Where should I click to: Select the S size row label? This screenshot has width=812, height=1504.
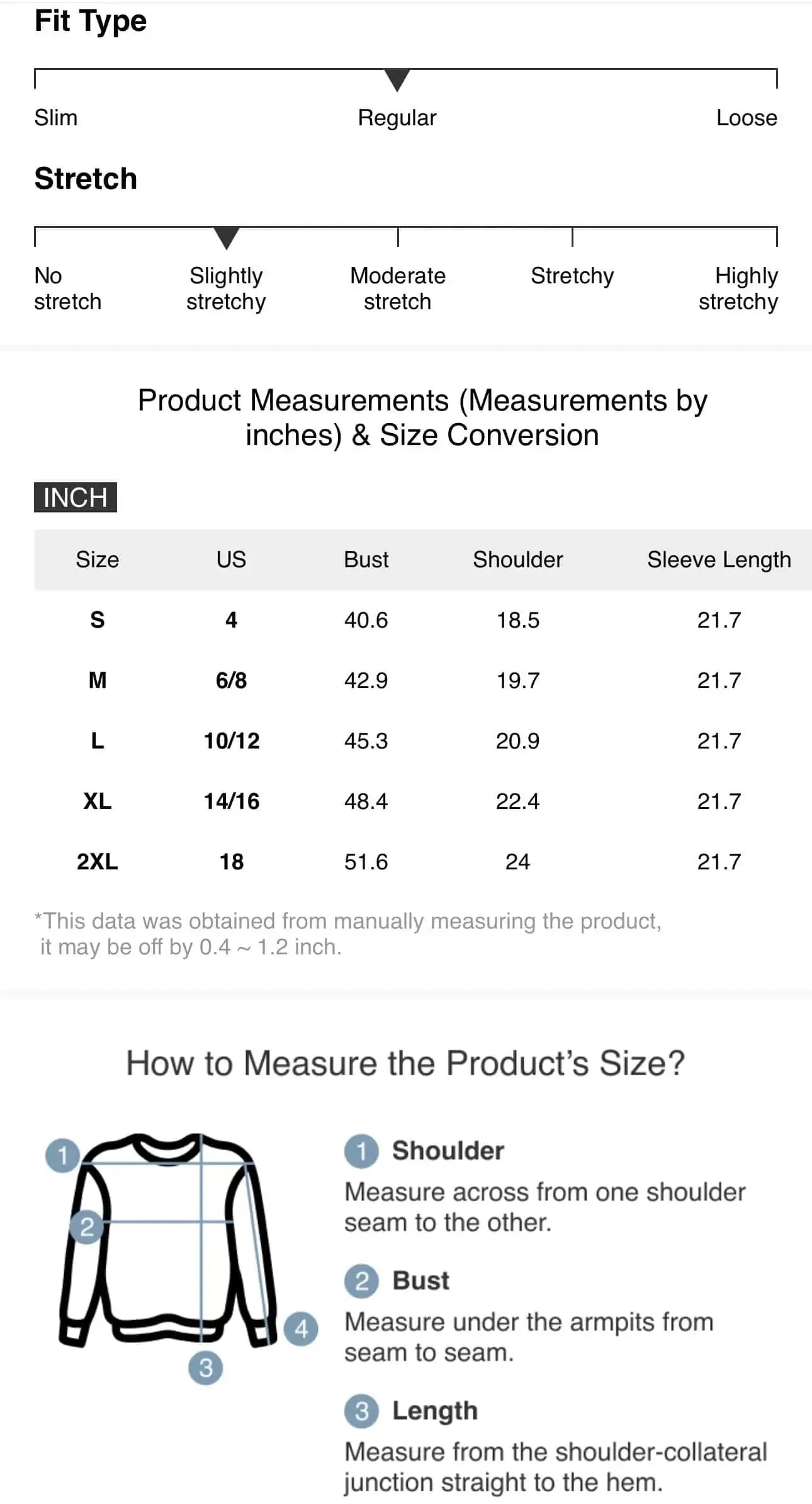click(x=98, y=620)
